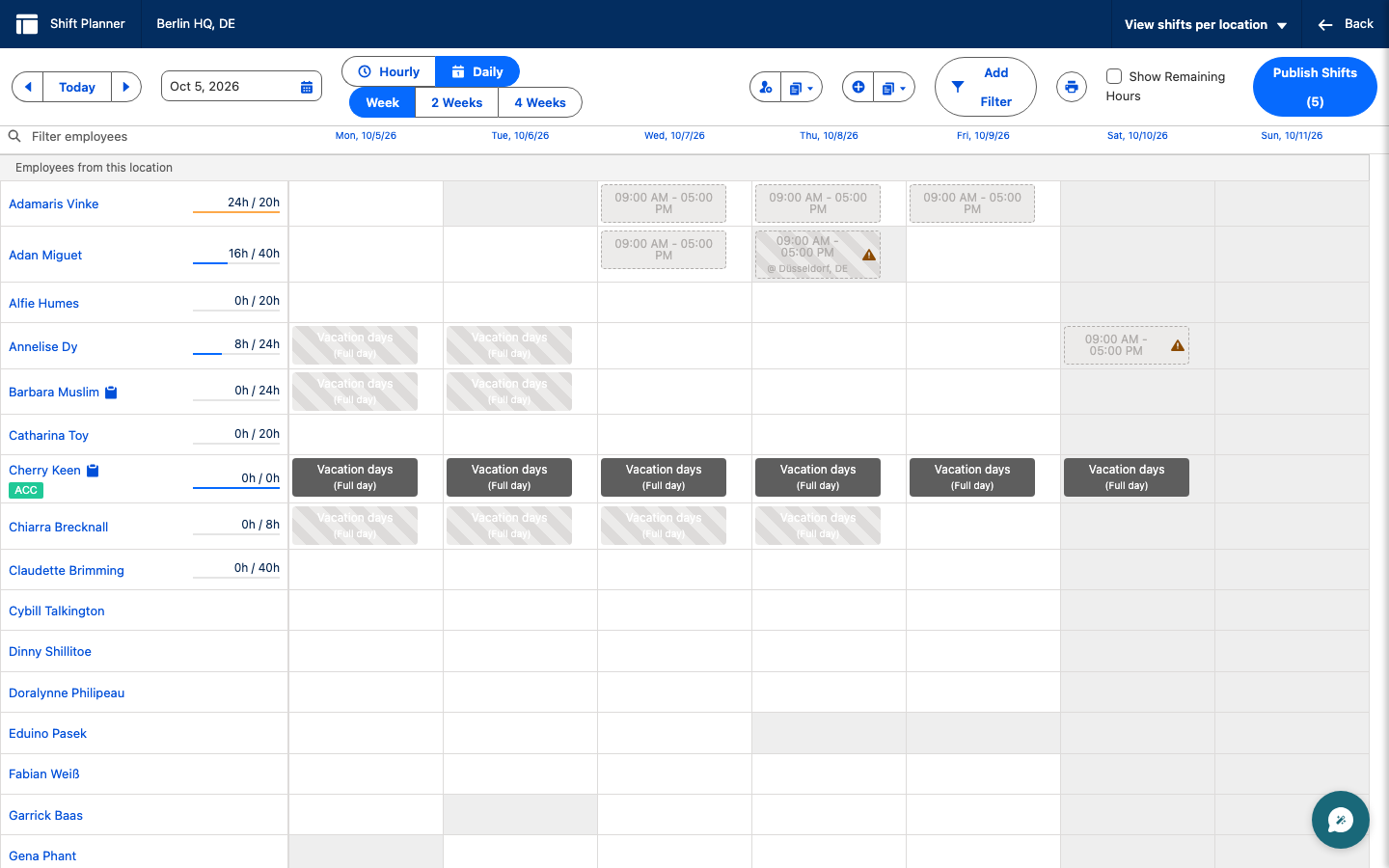Select the Week tab
1389x868 pixels.
coord(382,102)
